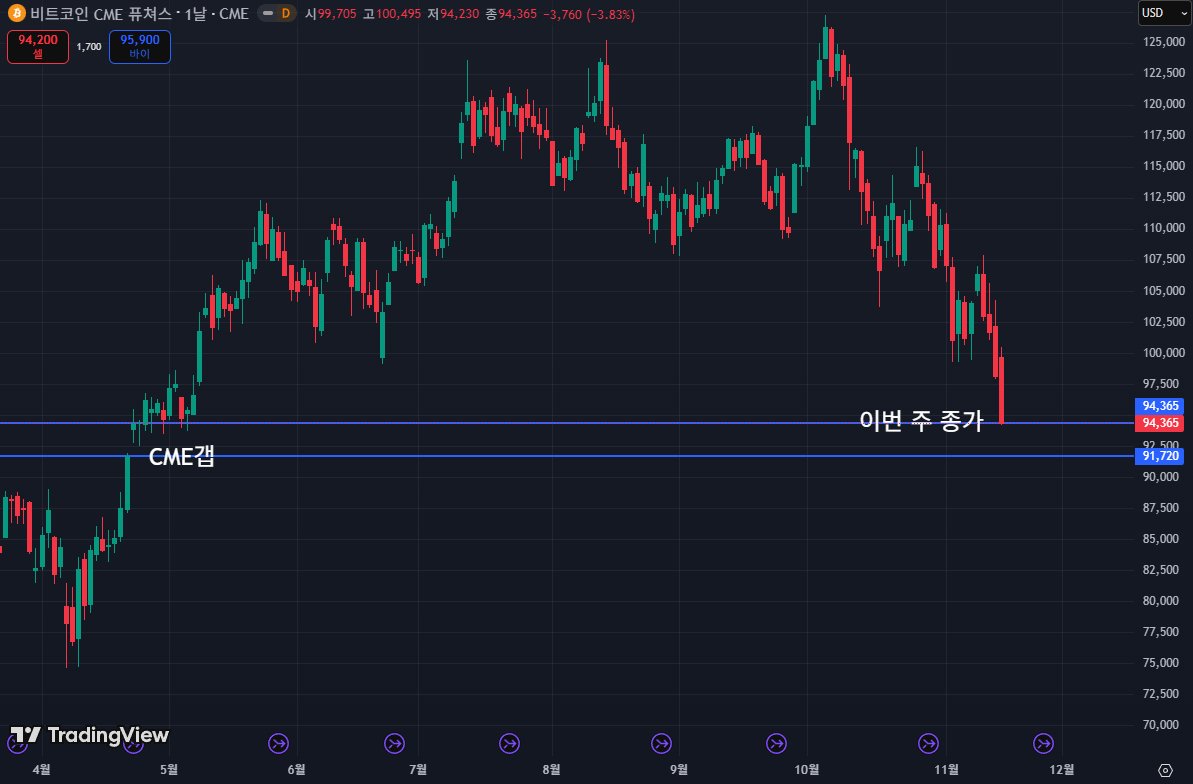Viewport: 1193px width, 784px height.
Task: Click the 80,000 price axis label
Action: 1163,601
